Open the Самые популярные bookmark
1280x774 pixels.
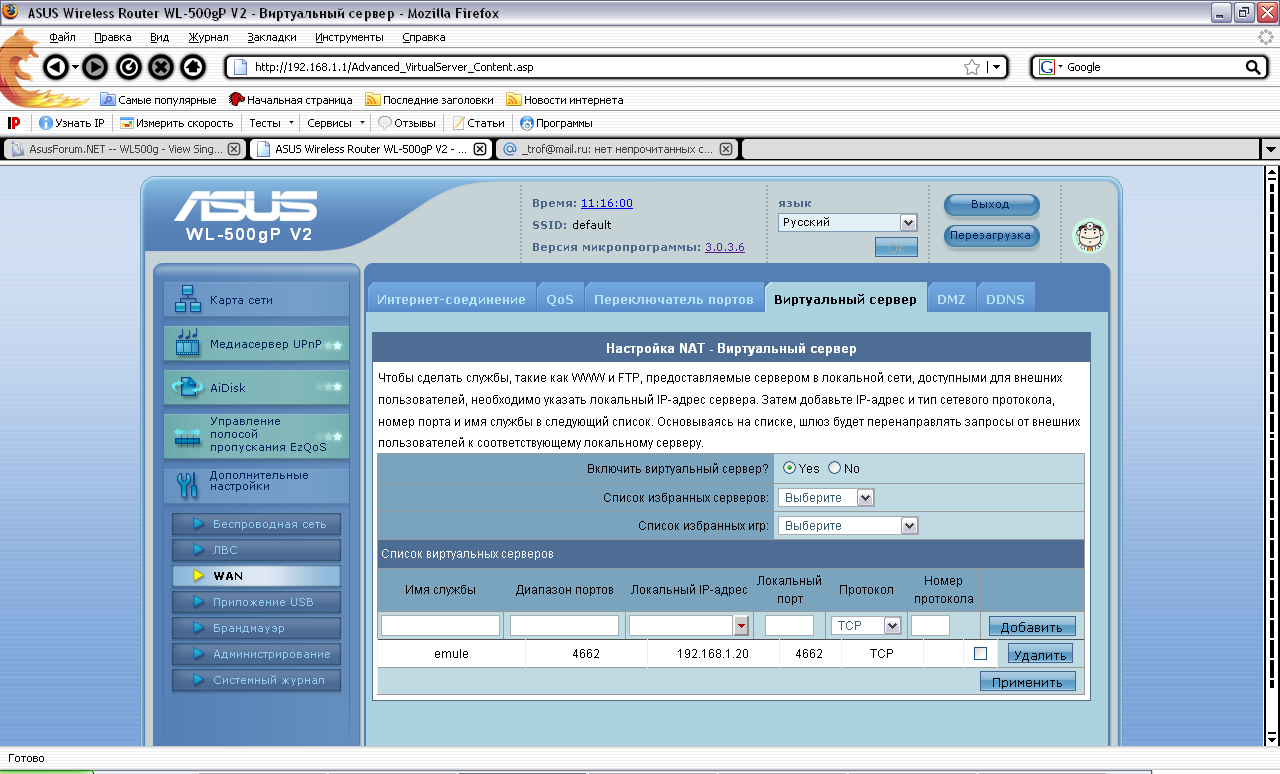point(158,100)
